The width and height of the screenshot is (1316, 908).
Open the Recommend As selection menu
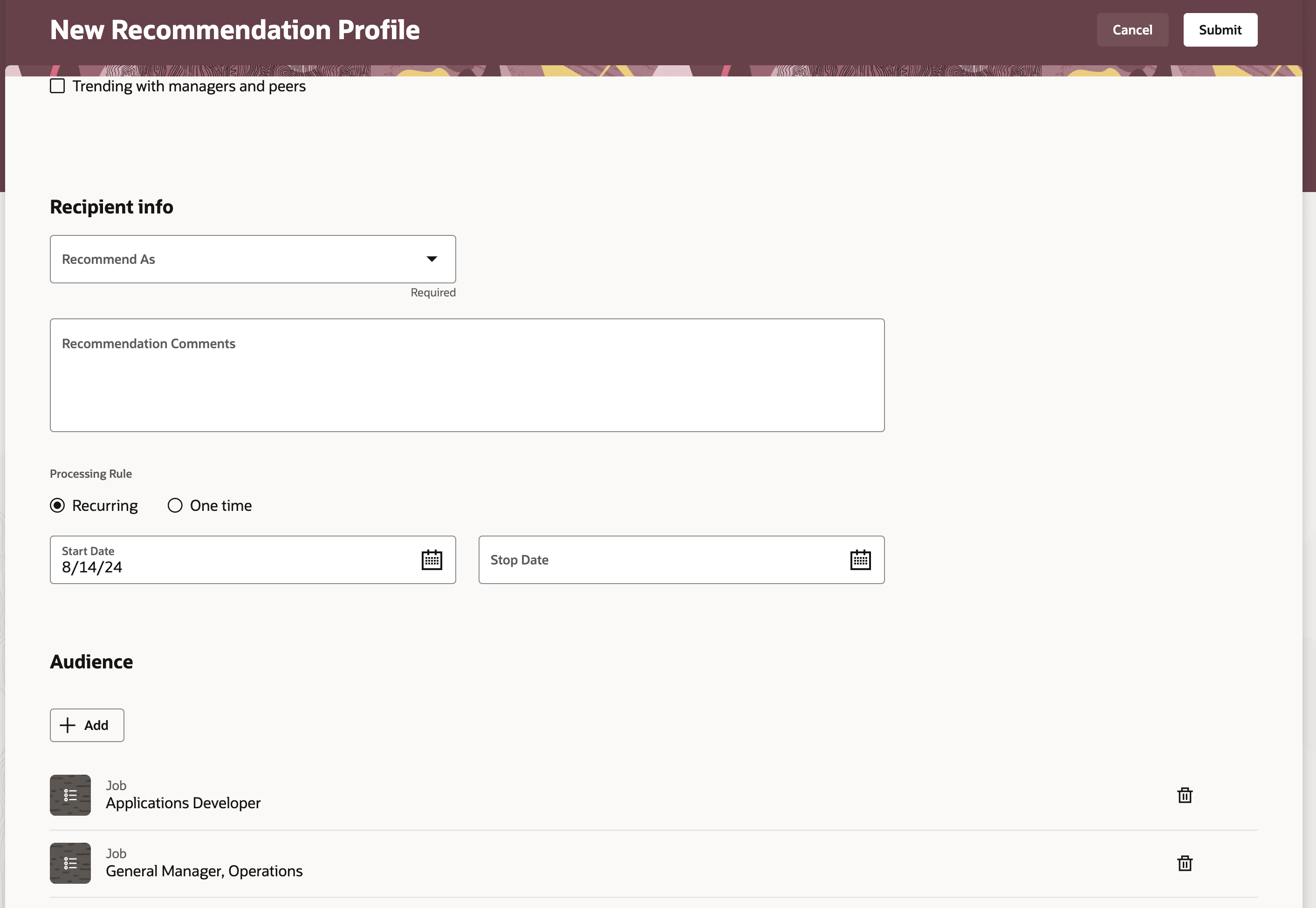[x=253, y=259]
